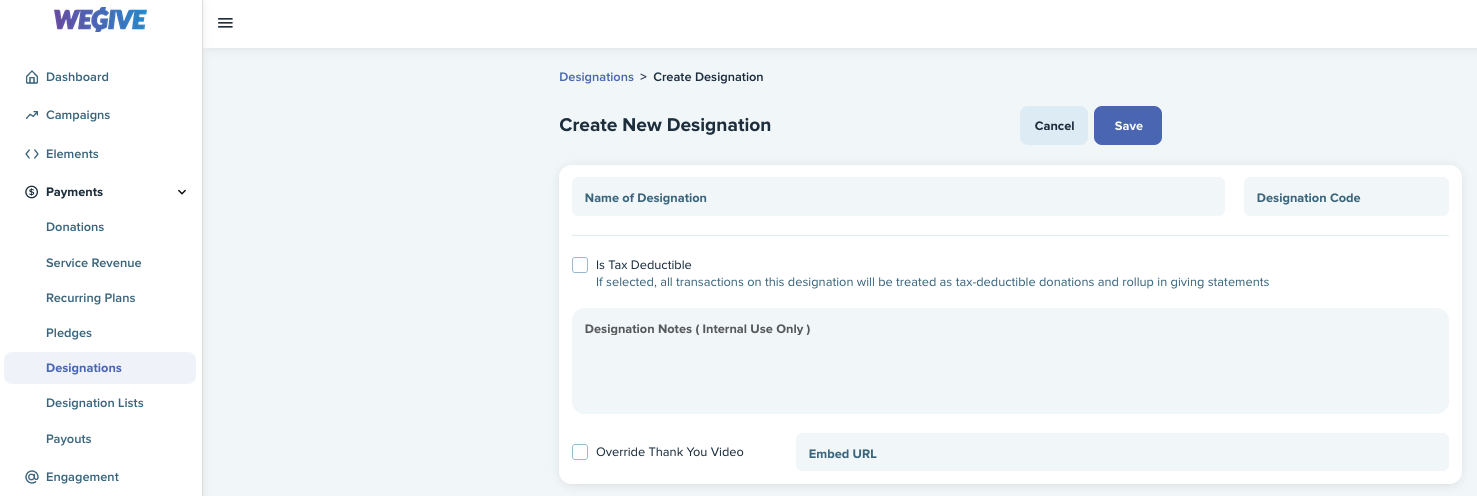Click the Dashboard home icon

click(32, 77)
